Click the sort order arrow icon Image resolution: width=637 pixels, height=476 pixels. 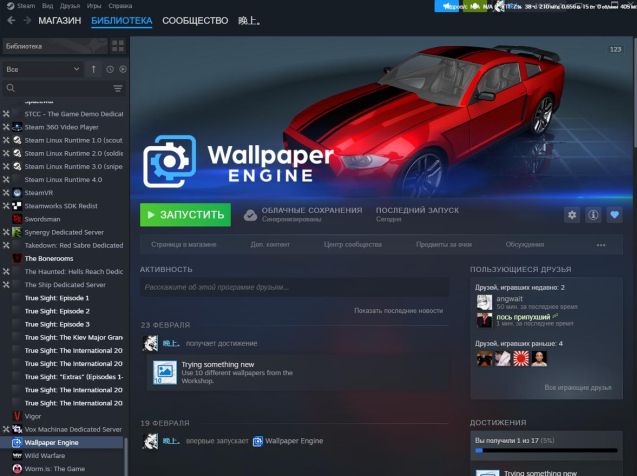click(x=94, y=69)
